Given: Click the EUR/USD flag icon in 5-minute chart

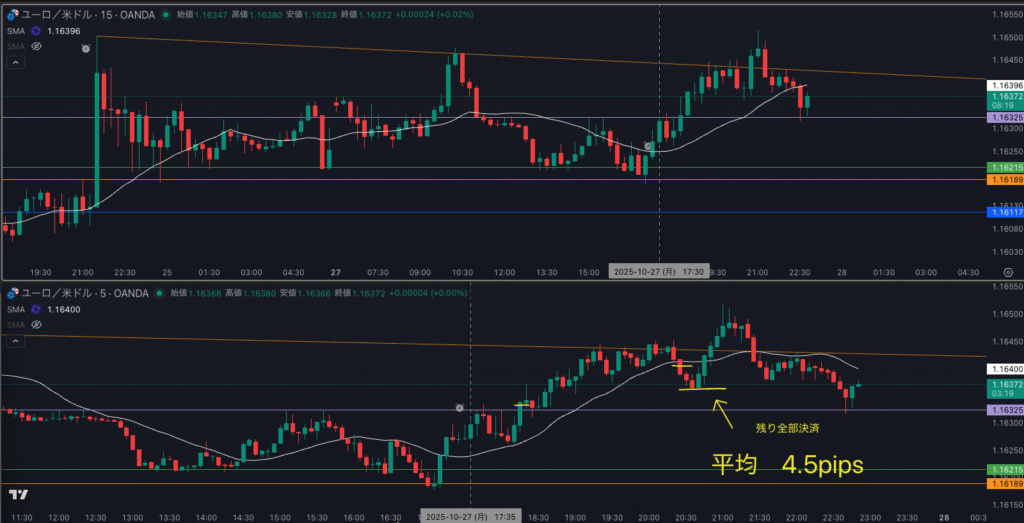Looking at the screenshot, I should click(x=13, y=293).
